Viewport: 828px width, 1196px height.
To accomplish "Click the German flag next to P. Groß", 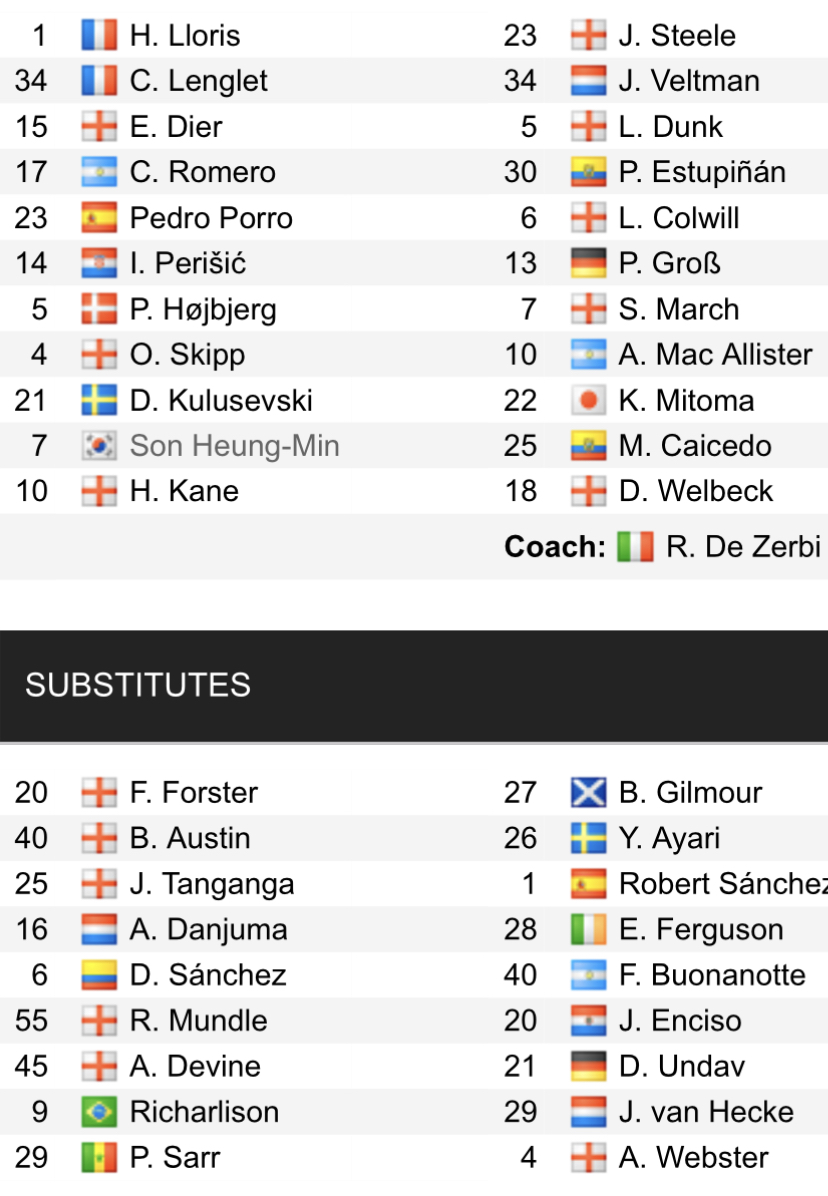I will pos(588,264).
